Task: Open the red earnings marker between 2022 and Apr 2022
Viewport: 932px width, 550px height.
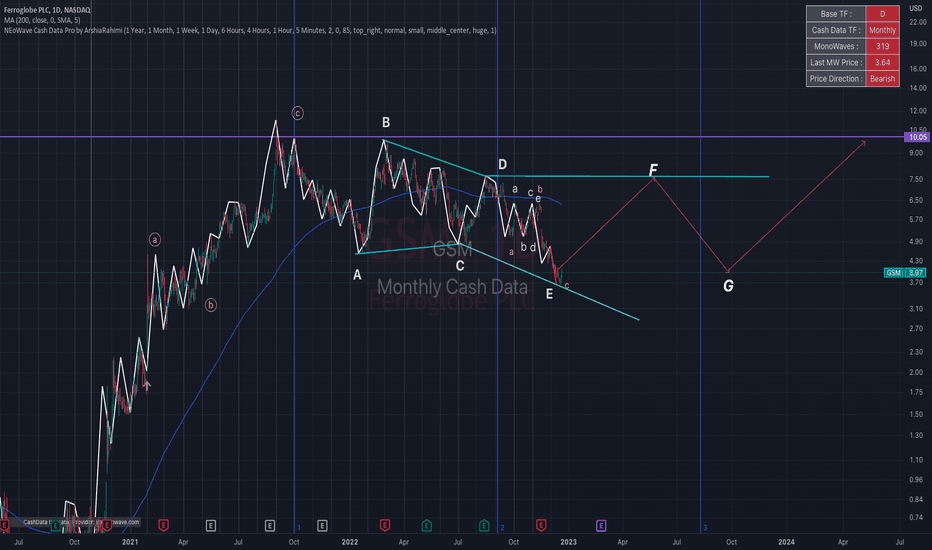Action: (385, 526)
